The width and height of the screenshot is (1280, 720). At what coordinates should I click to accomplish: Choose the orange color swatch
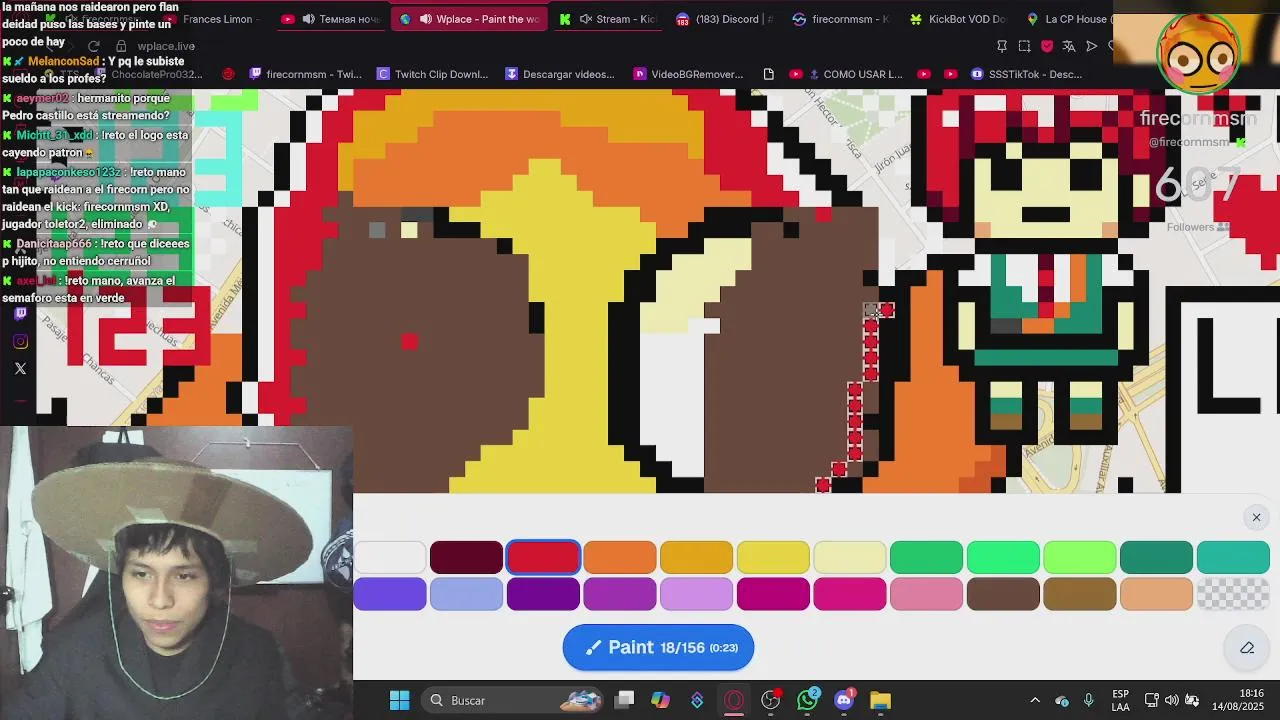[x=620, y=557]
